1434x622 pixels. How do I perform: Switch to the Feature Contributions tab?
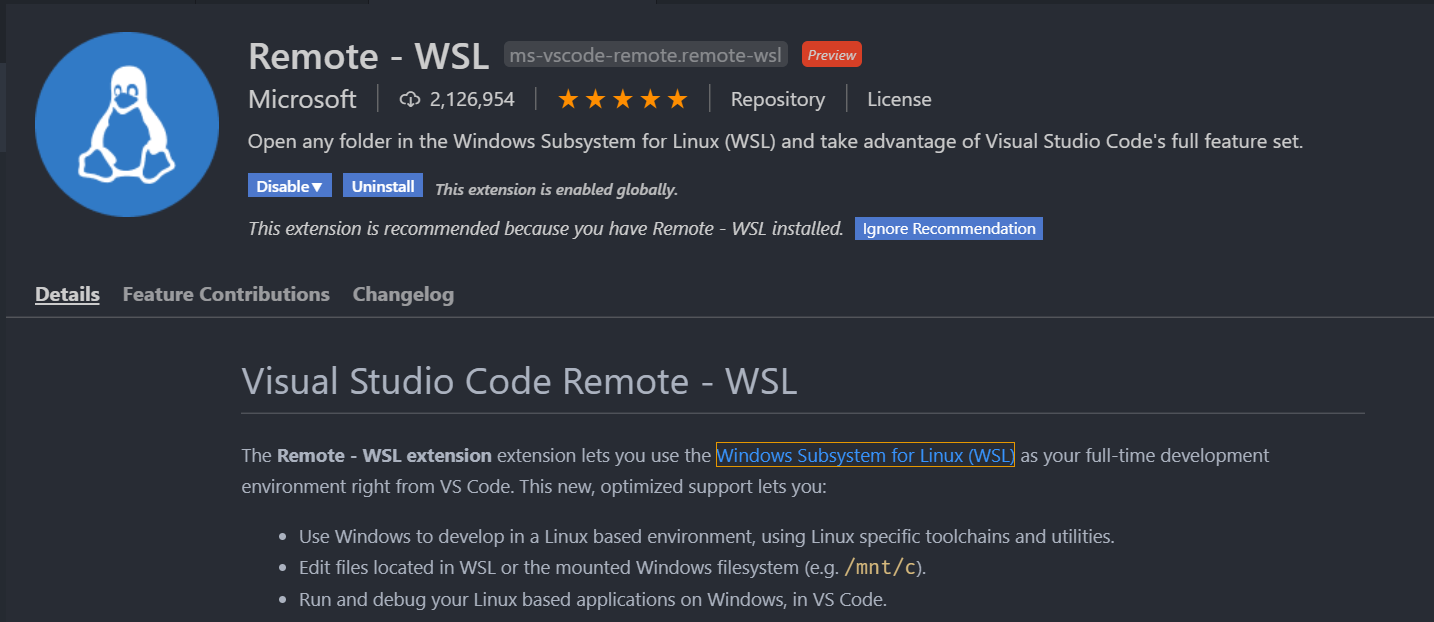point(225,294)
